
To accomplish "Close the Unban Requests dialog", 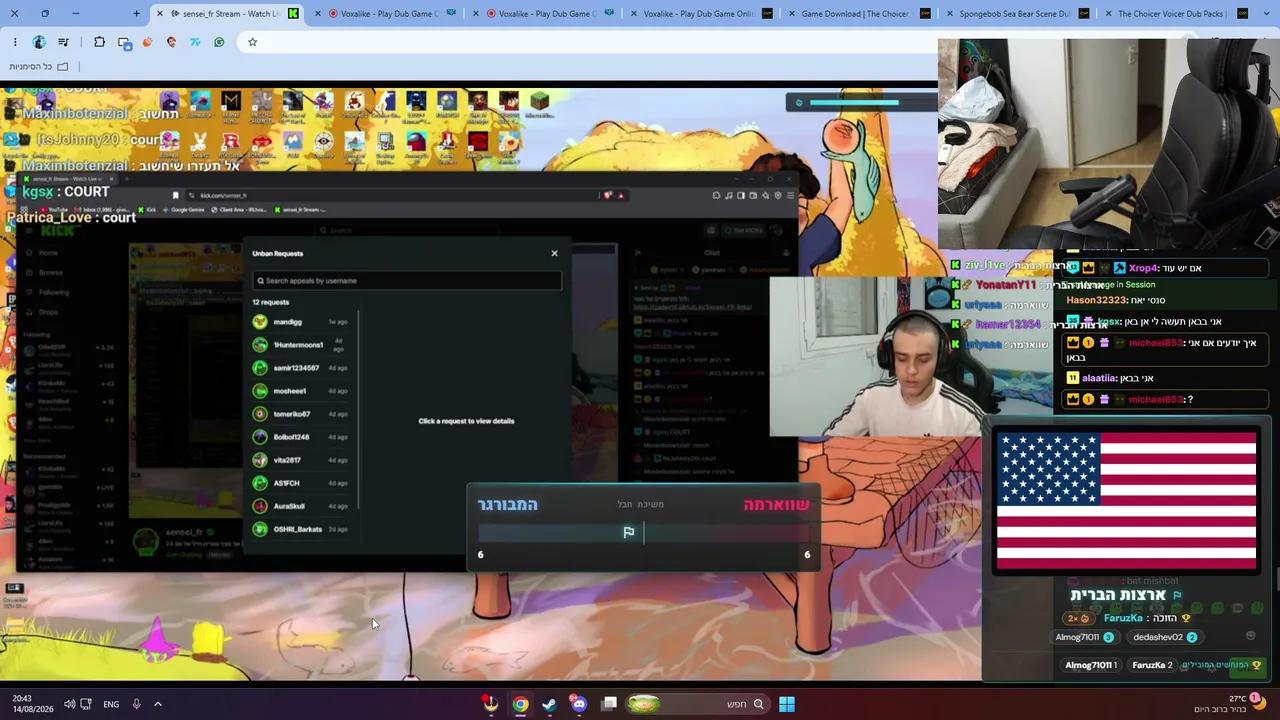I will point(554,253).
